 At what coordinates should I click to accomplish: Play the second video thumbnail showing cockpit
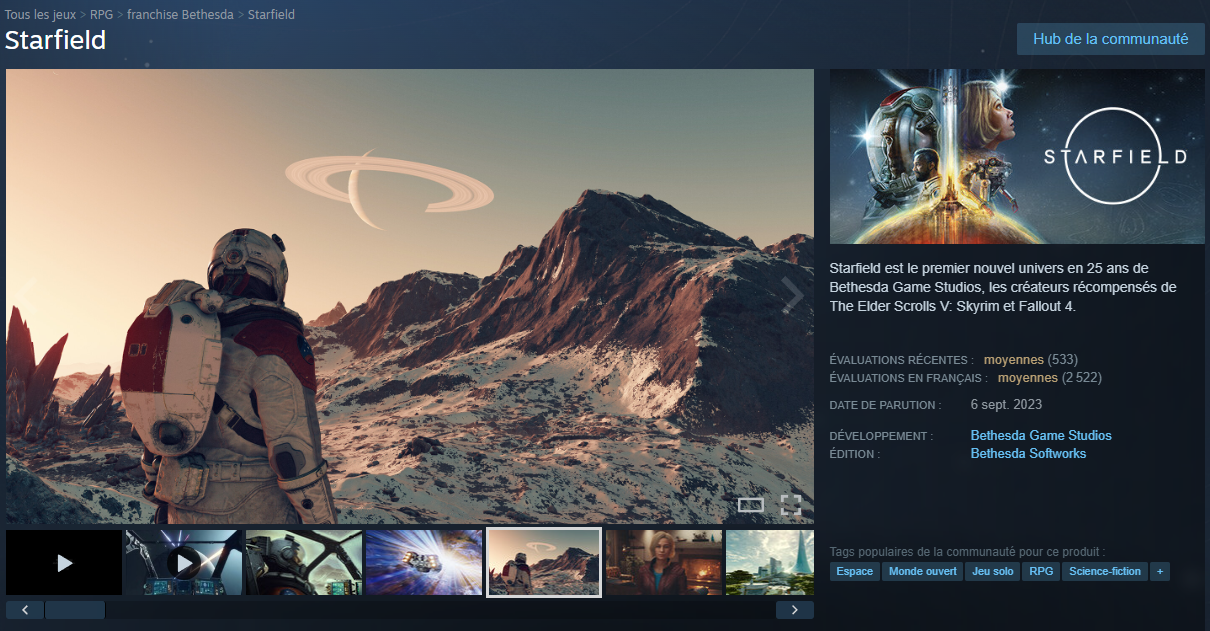[182, 563]
